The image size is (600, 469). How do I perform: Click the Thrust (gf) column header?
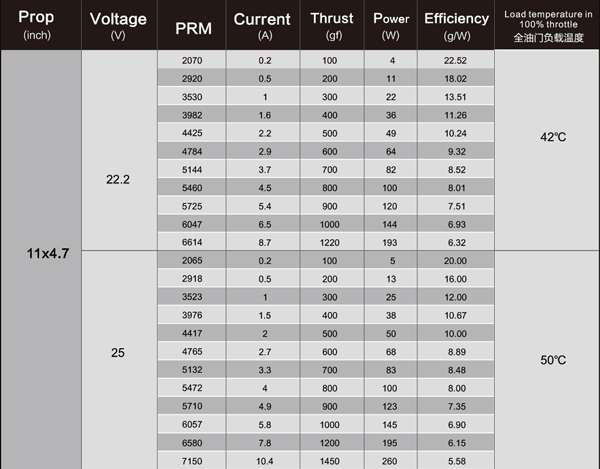(x=331, y=25)
